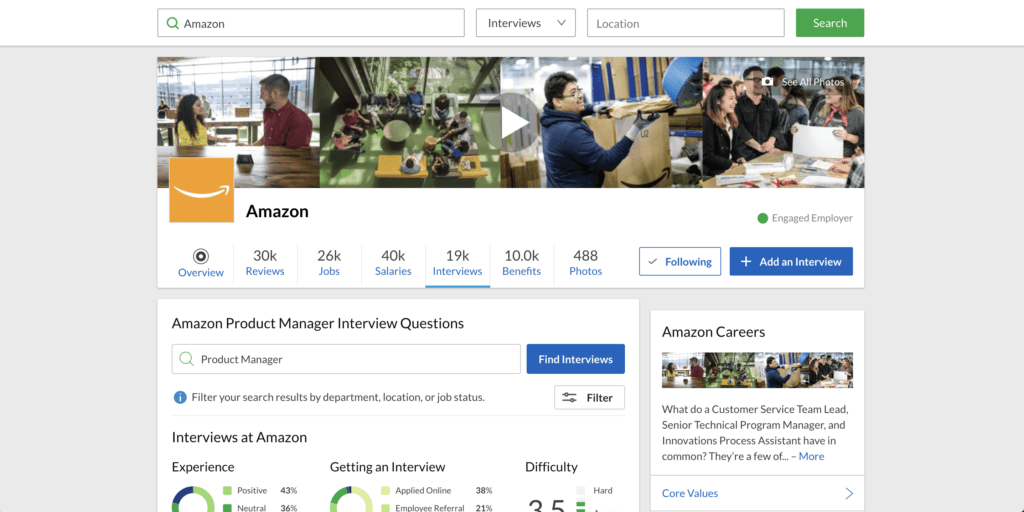Click the magnifier icon in Product Manager field
Viewport: 1024px width, 512px height.
tap(186, 359)
